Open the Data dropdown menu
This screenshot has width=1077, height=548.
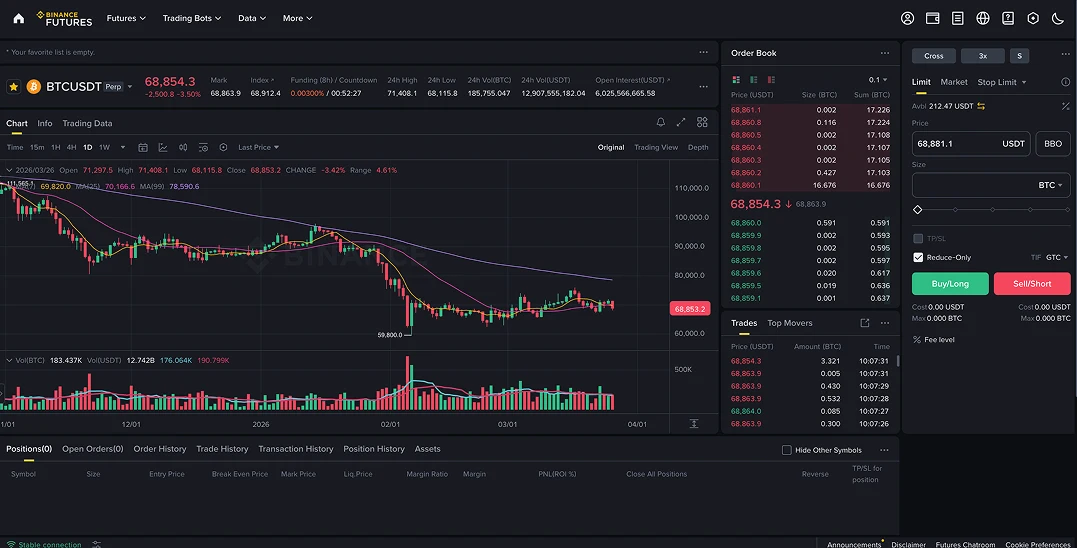pos(251,19)
